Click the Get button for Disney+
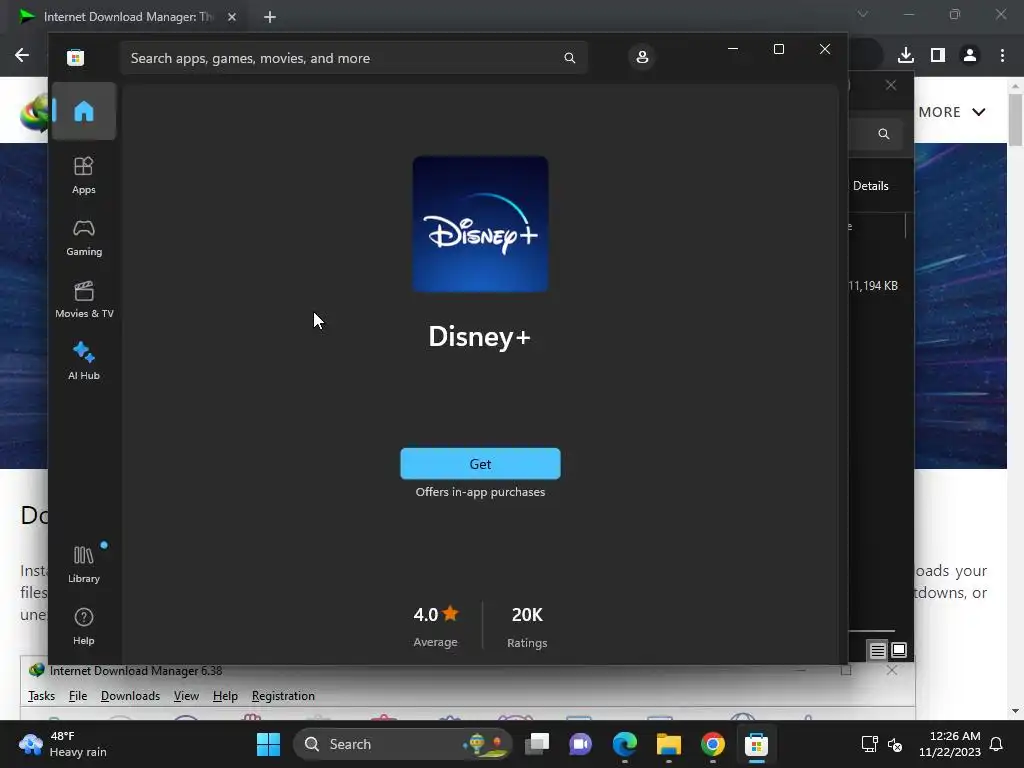 pyautogui.click(x=480, y=464)
